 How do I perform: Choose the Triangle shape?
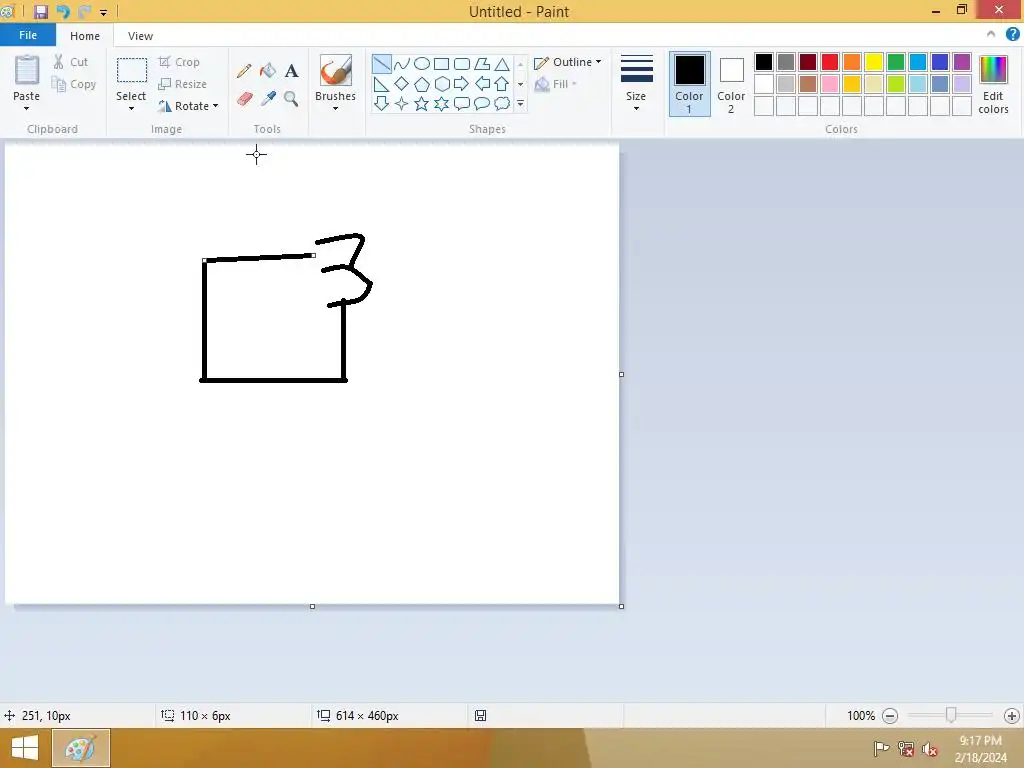[x=502, y=64]
